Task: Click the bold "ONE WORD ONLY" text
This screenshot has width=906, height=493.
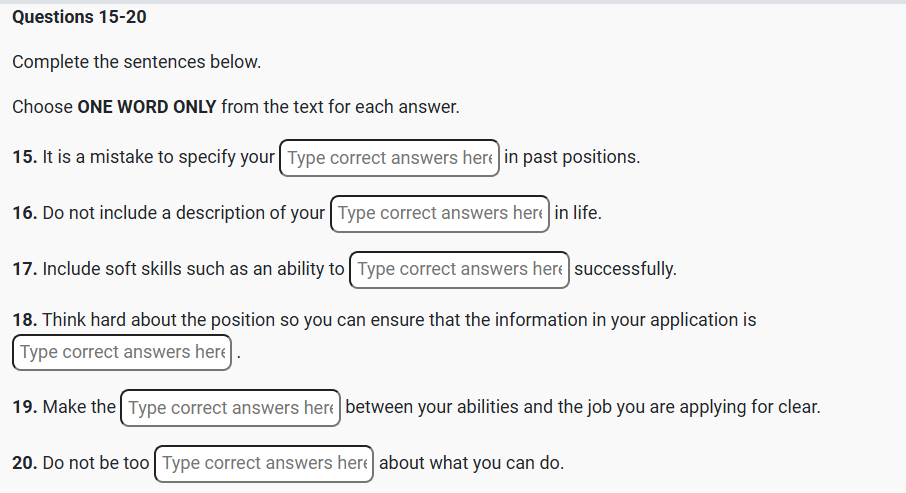Action: (x=147, y=107)
